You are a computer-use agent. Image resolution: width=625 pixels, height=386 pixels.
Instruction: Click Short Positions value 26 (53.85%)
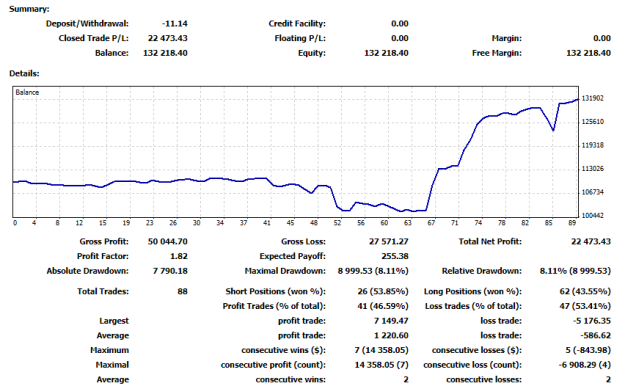tap(383, 291)
